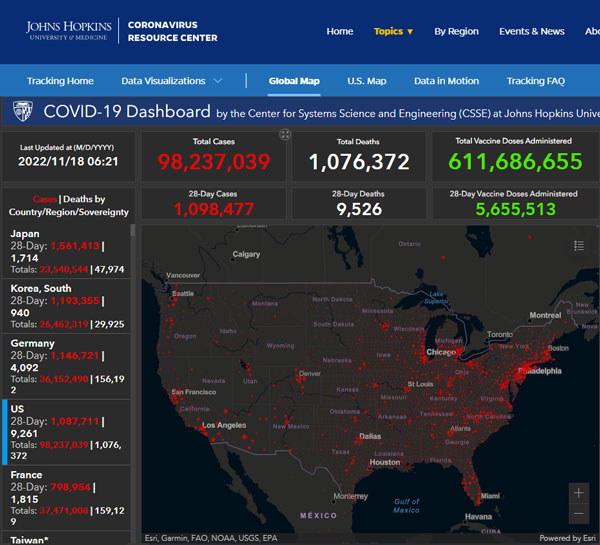Select Japan in the country list
600x545 pixels.
tap(67, 251)
